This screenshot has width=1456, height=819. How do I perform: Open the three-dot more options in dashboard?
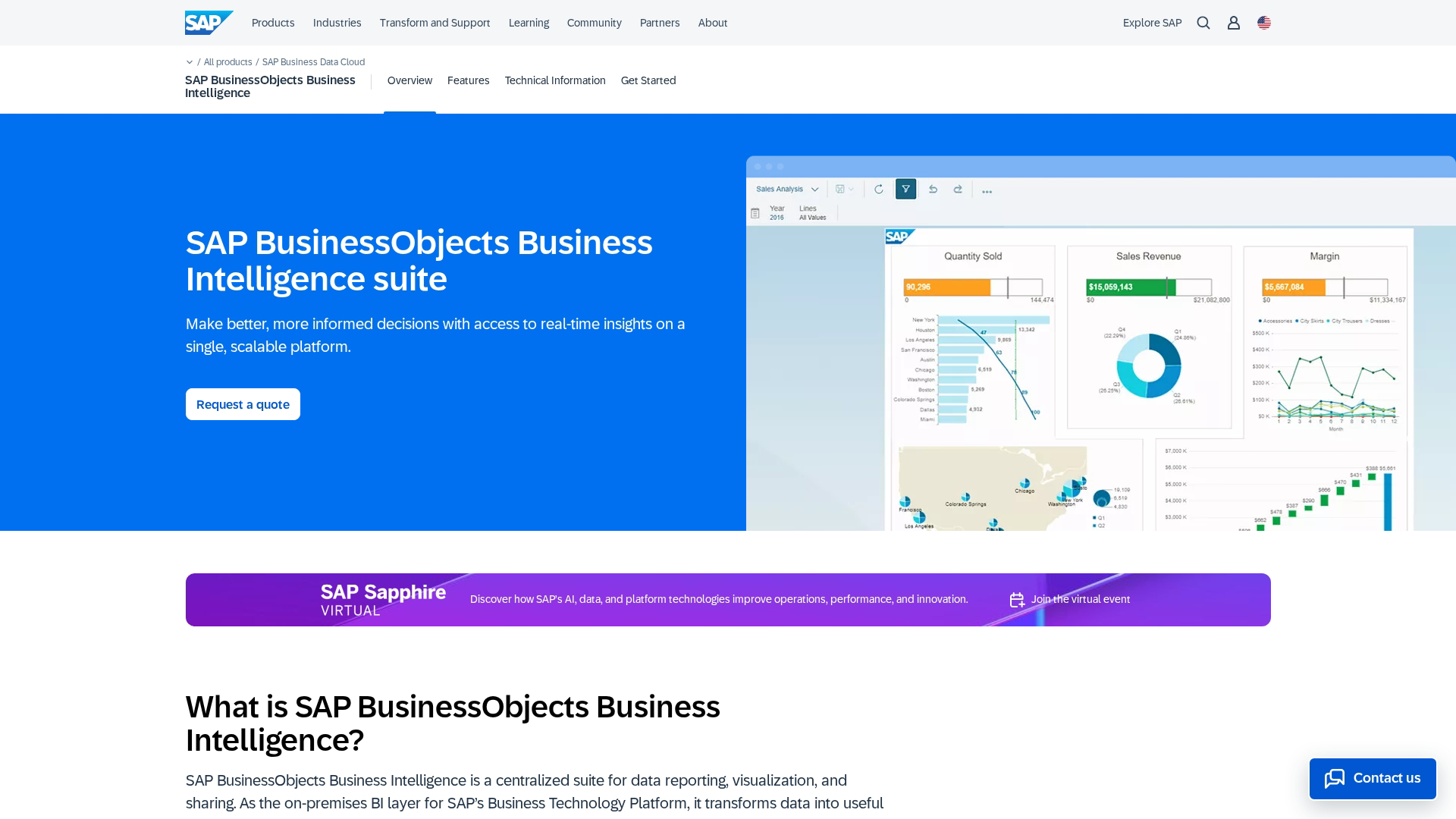pyautogui.click(x=987, y=191)
